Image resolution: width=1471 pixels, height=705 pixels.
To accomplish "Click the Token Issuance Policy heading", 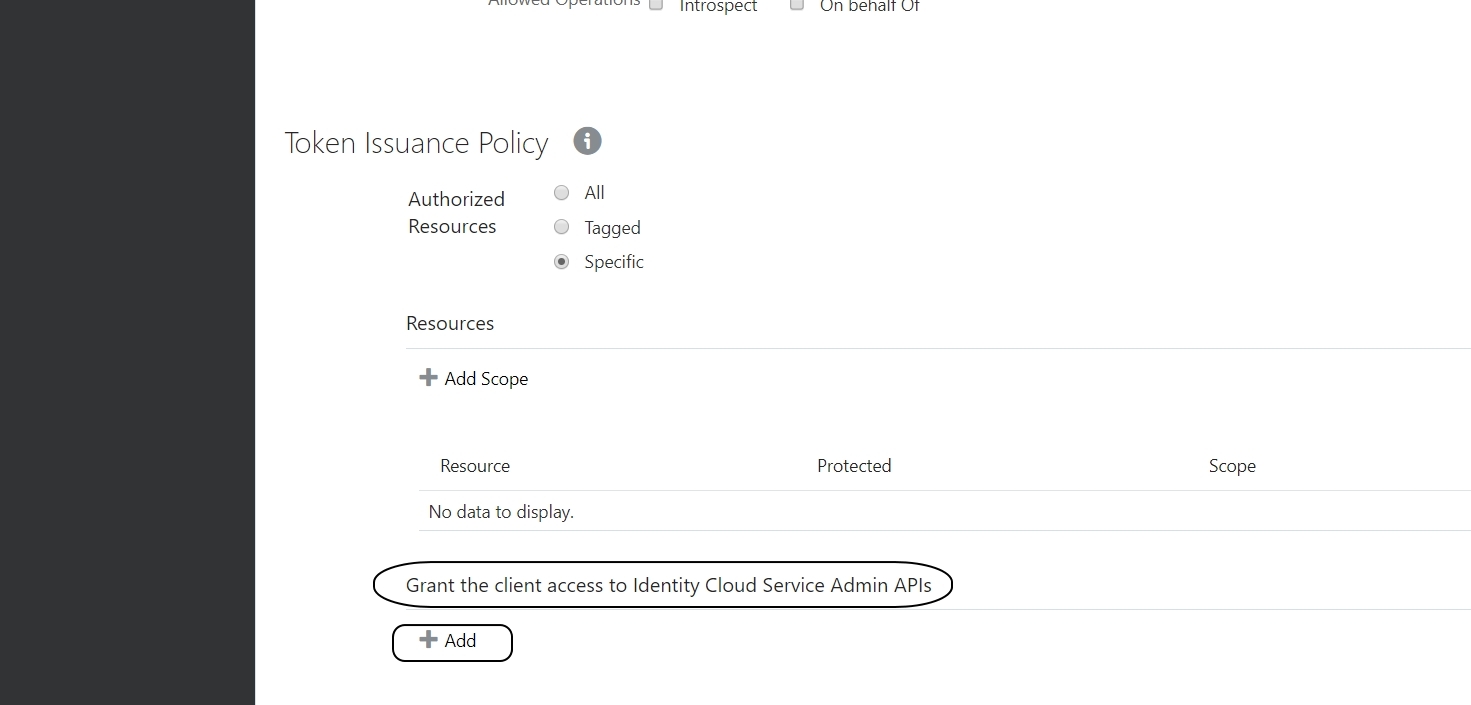I will [x=416, y=143].
